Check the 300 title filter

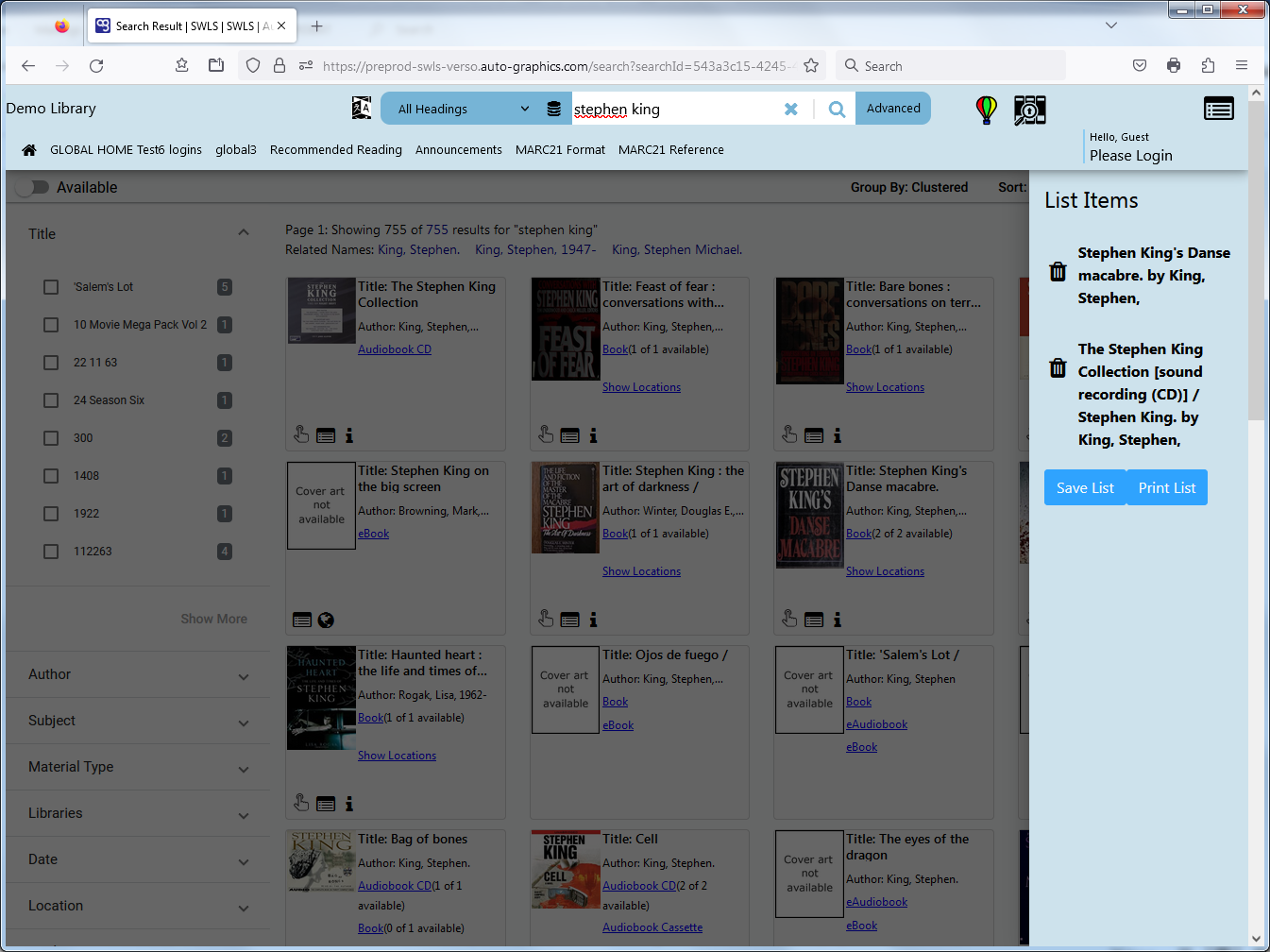pos(51,438)
